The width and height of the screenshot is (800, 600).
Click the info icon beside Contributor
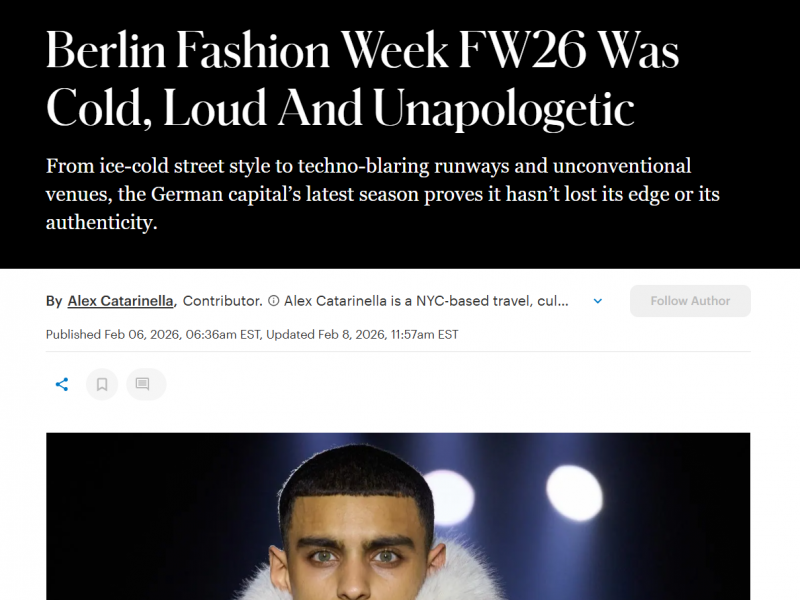[x=273, y=301]
